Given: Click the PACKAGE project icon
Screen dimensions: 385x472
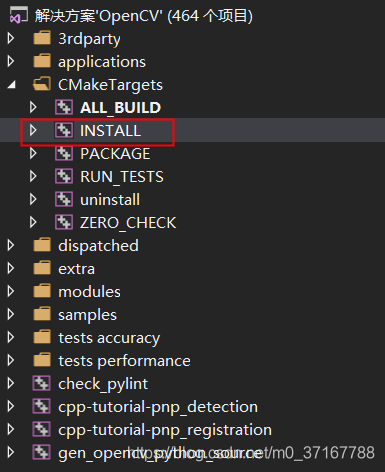Looking at the screenshot, I should [x=64, y=153].
